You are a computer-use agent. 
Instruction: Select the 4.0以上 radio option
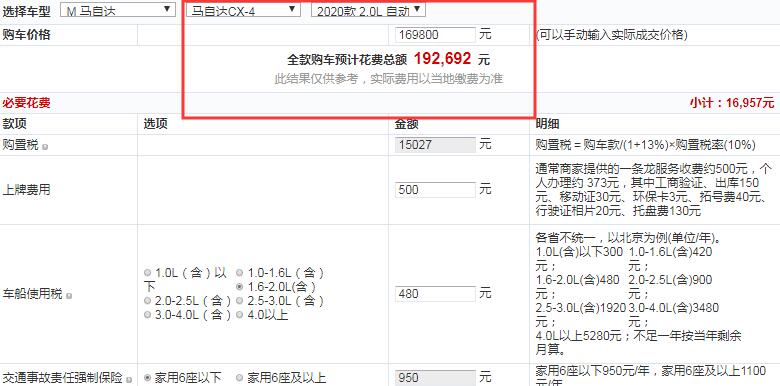pos(239,315)
